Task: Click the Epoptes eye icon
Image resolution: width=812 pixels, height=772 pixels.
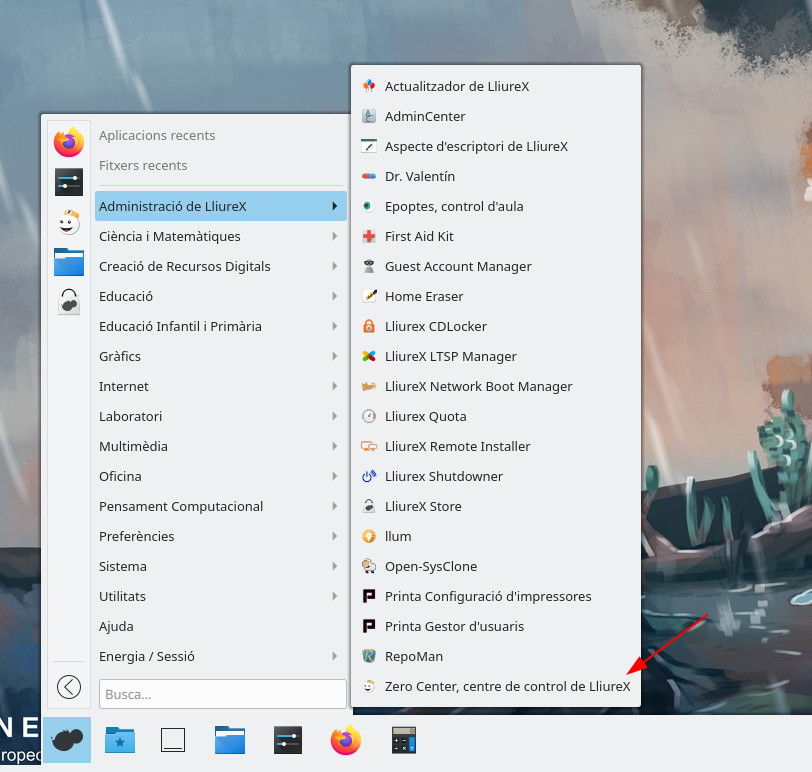Action: point(369,206)
